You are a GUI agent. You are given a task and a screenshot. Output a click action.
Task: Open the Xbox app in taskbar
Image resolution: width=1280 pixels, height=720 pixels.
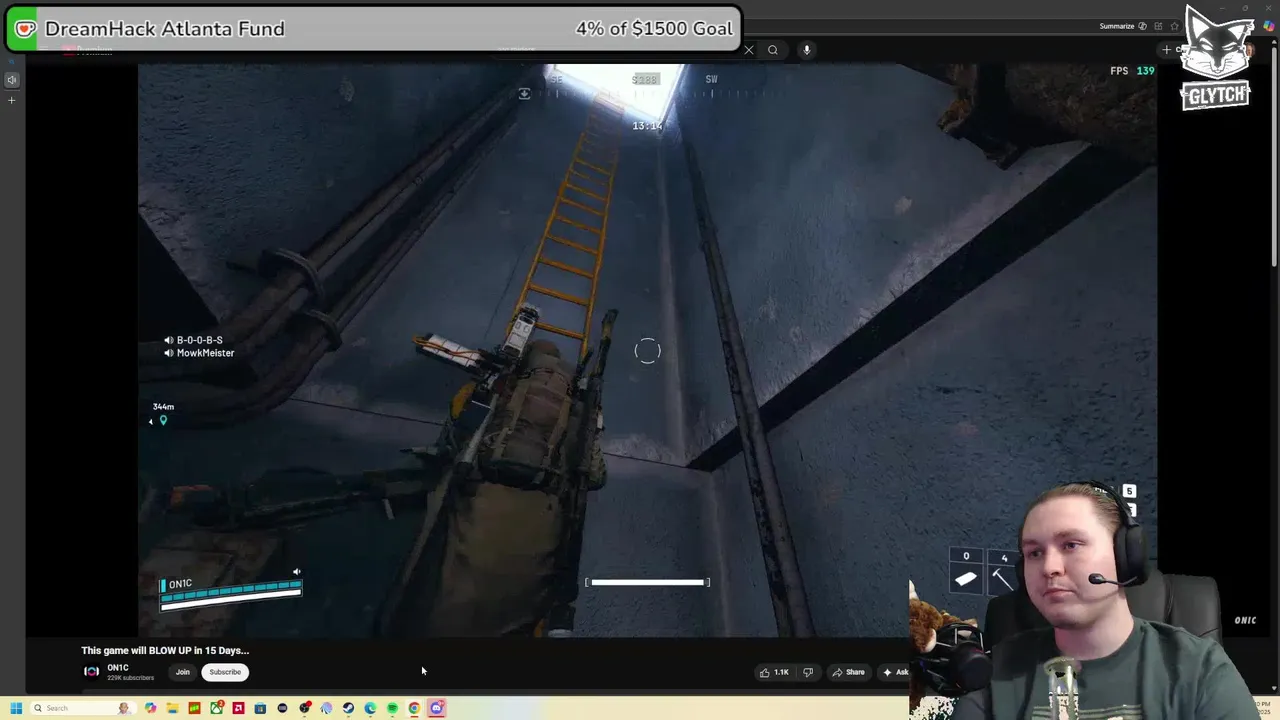[x=216, y=708]
